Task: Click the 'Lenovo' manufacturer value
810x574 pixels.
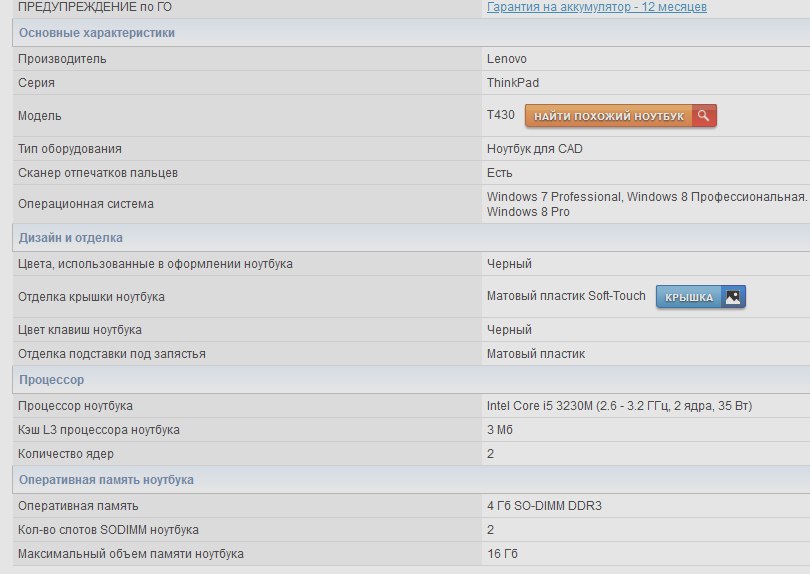Action: 506,59
